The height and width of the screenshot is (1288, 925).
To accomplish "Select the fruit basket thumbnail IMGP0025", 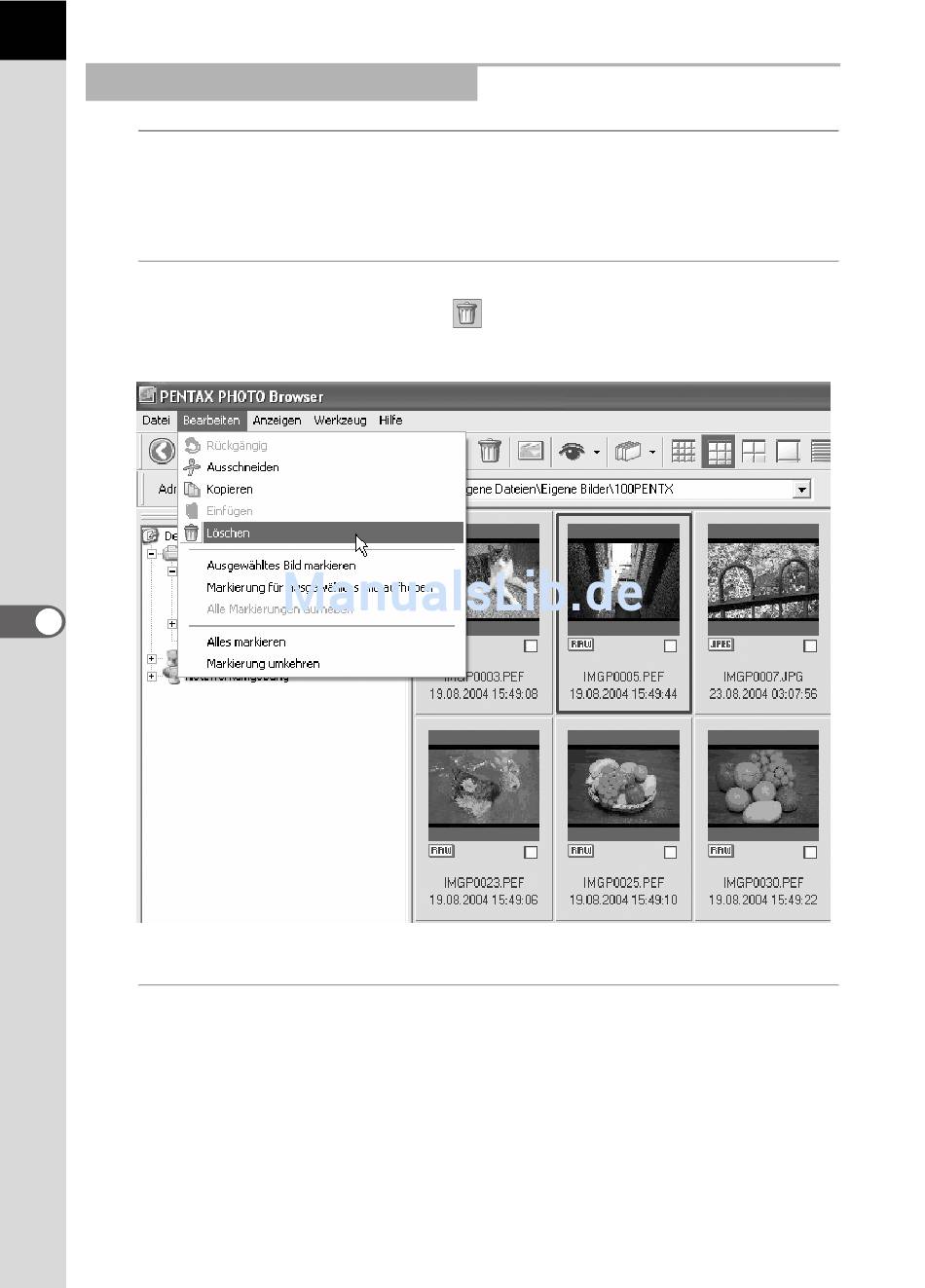I will click(623, 787).
